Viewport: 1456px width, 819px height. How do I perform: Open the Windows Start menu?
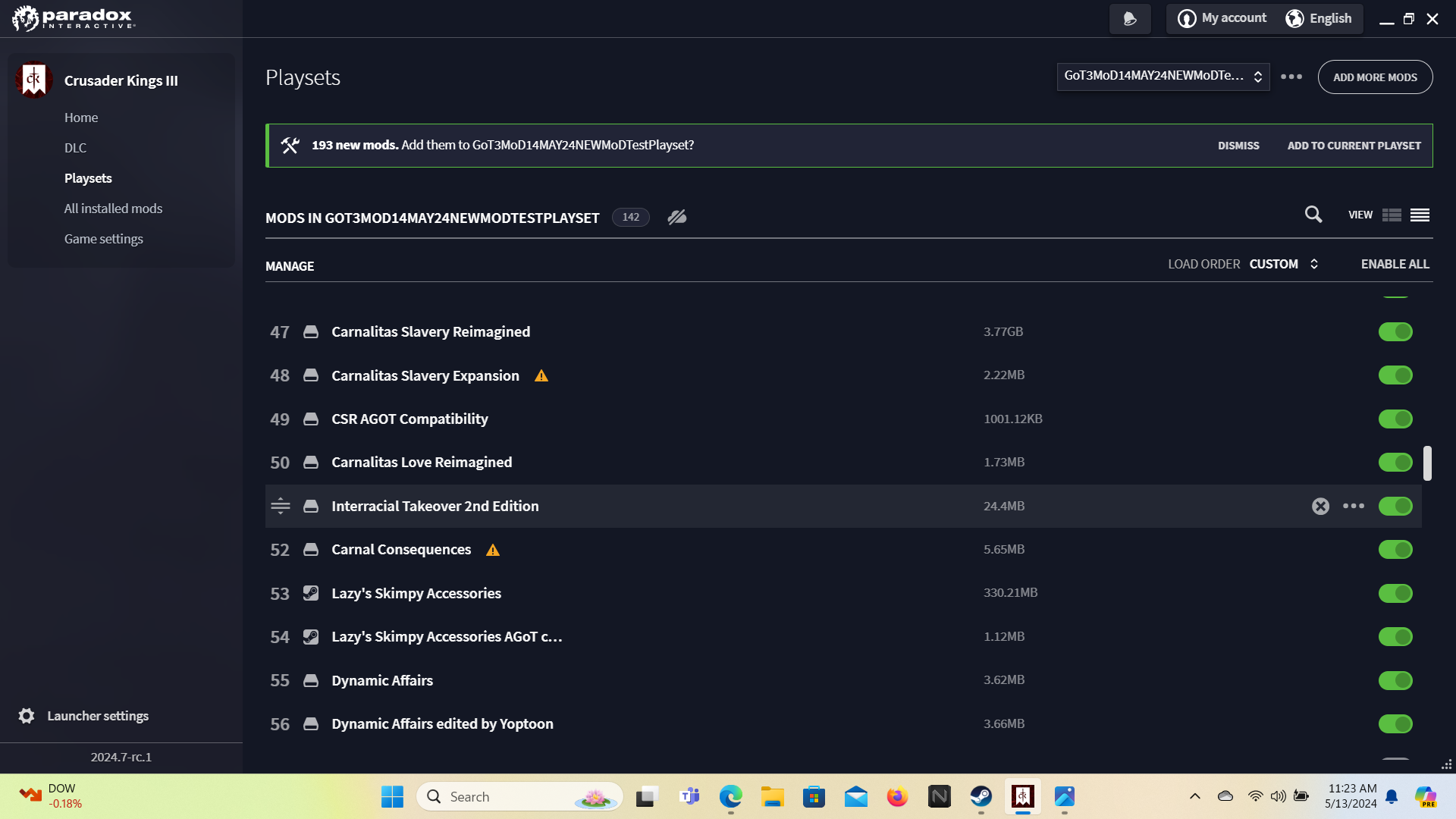click(x=392, y=796)
